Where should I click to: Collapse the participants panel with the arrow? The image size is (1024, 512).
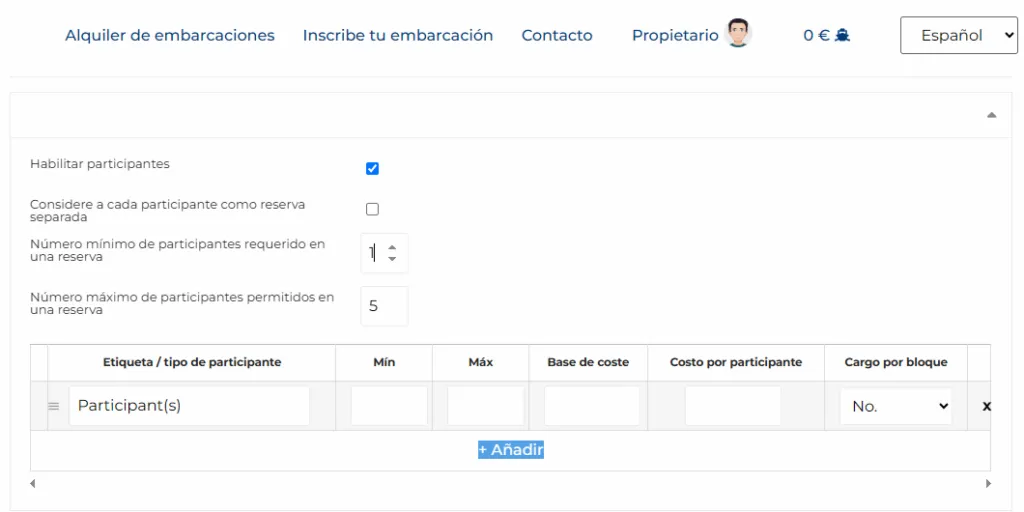pyautogui.click(x=991, y=115)
